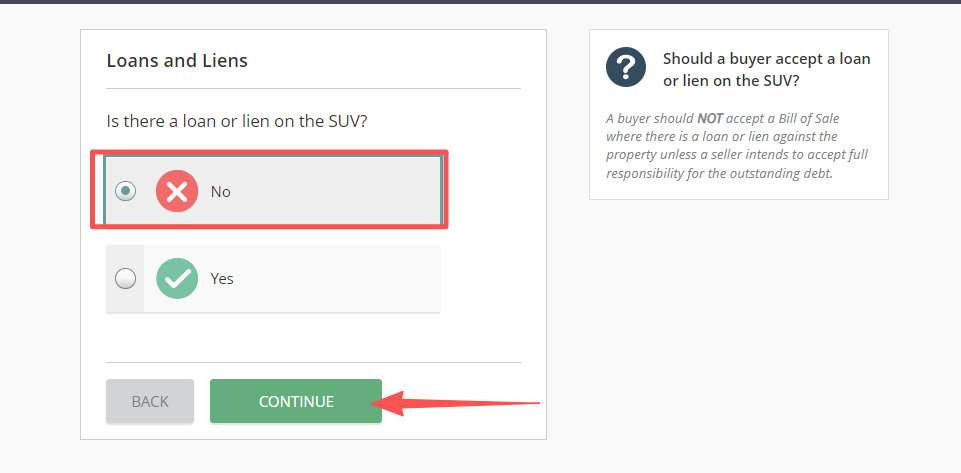Click the bold "NOT" word in help text
The height and width of the screenshot is (473, 961).
point(709,118)
